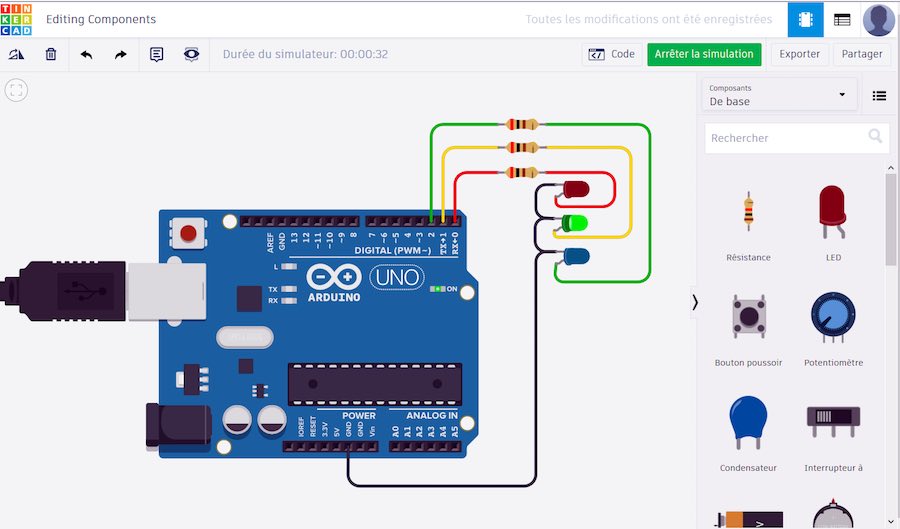Click the ATmega chip on Arduino

(x=375, y=384)
